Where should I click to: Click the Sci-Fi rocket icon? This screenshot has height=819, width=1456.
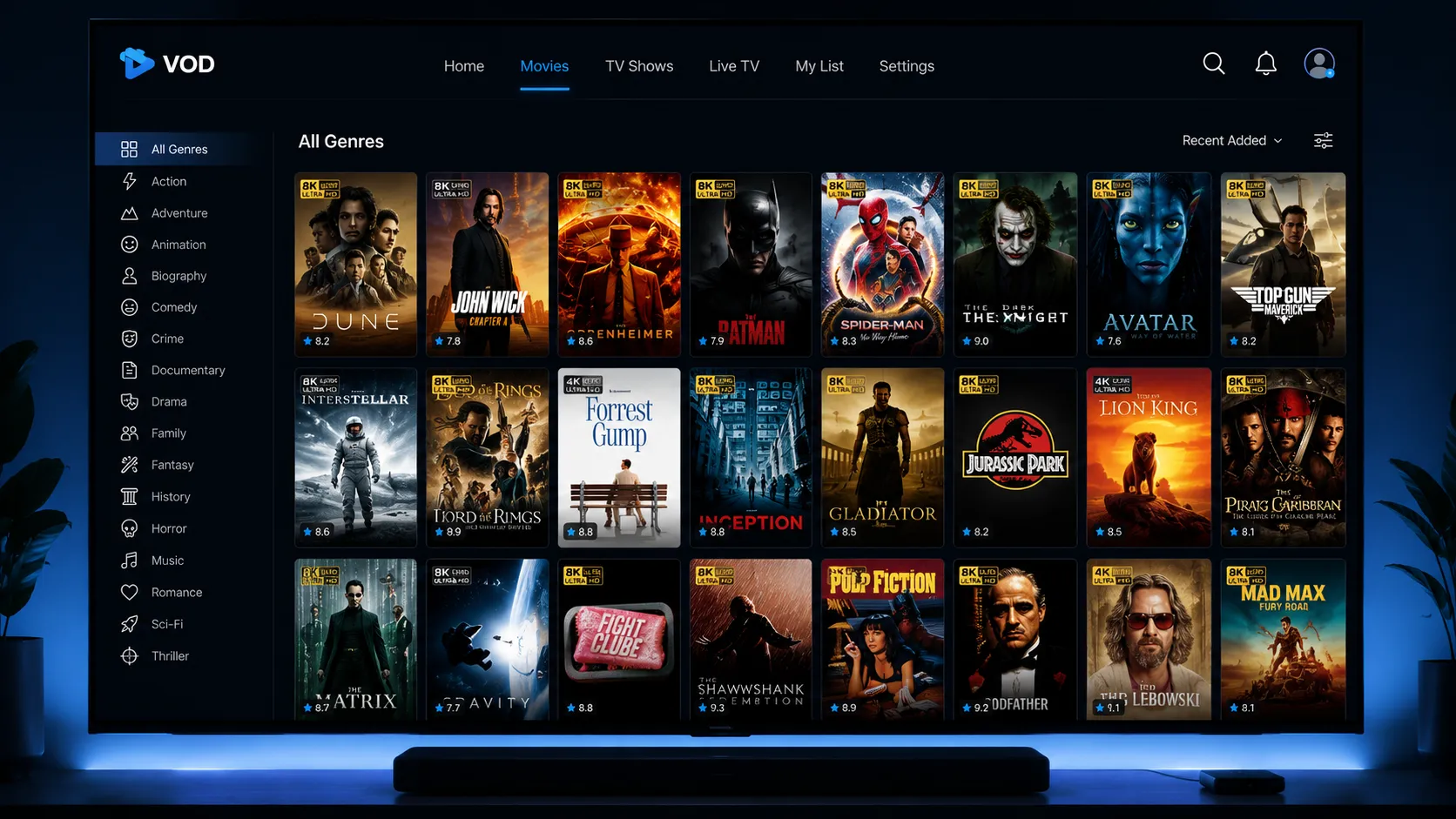tap(129, 624)
